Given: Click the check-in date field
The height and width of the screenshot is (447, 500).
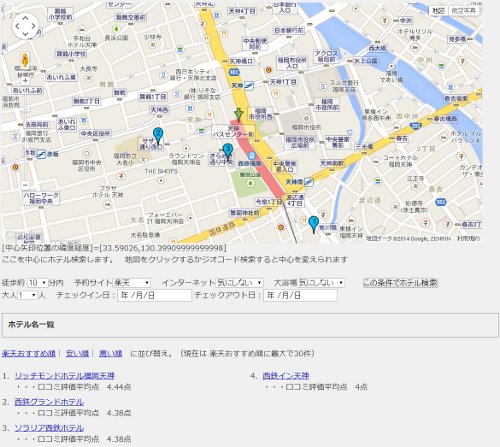Looking at the screenshot, I should pyautogui.click(x=154, y=295).
